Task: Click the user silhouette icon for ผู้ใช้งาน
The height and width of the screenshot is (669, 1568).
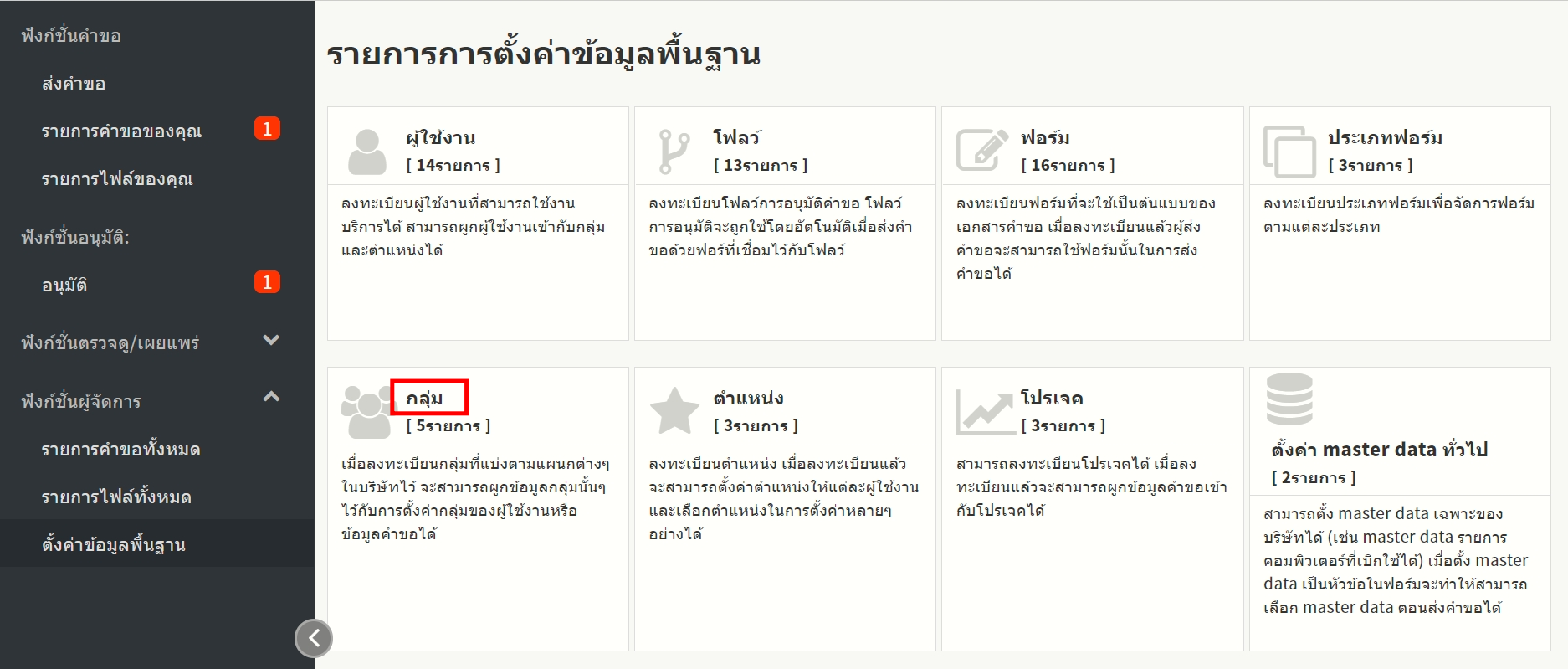Action: (366, 152)
